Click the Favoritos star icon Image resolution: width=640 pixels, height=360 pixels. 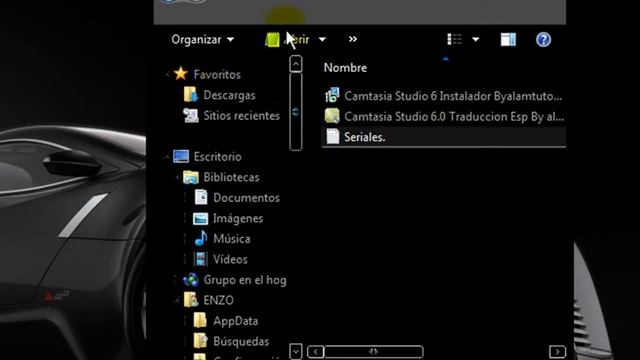pos(181,74)
